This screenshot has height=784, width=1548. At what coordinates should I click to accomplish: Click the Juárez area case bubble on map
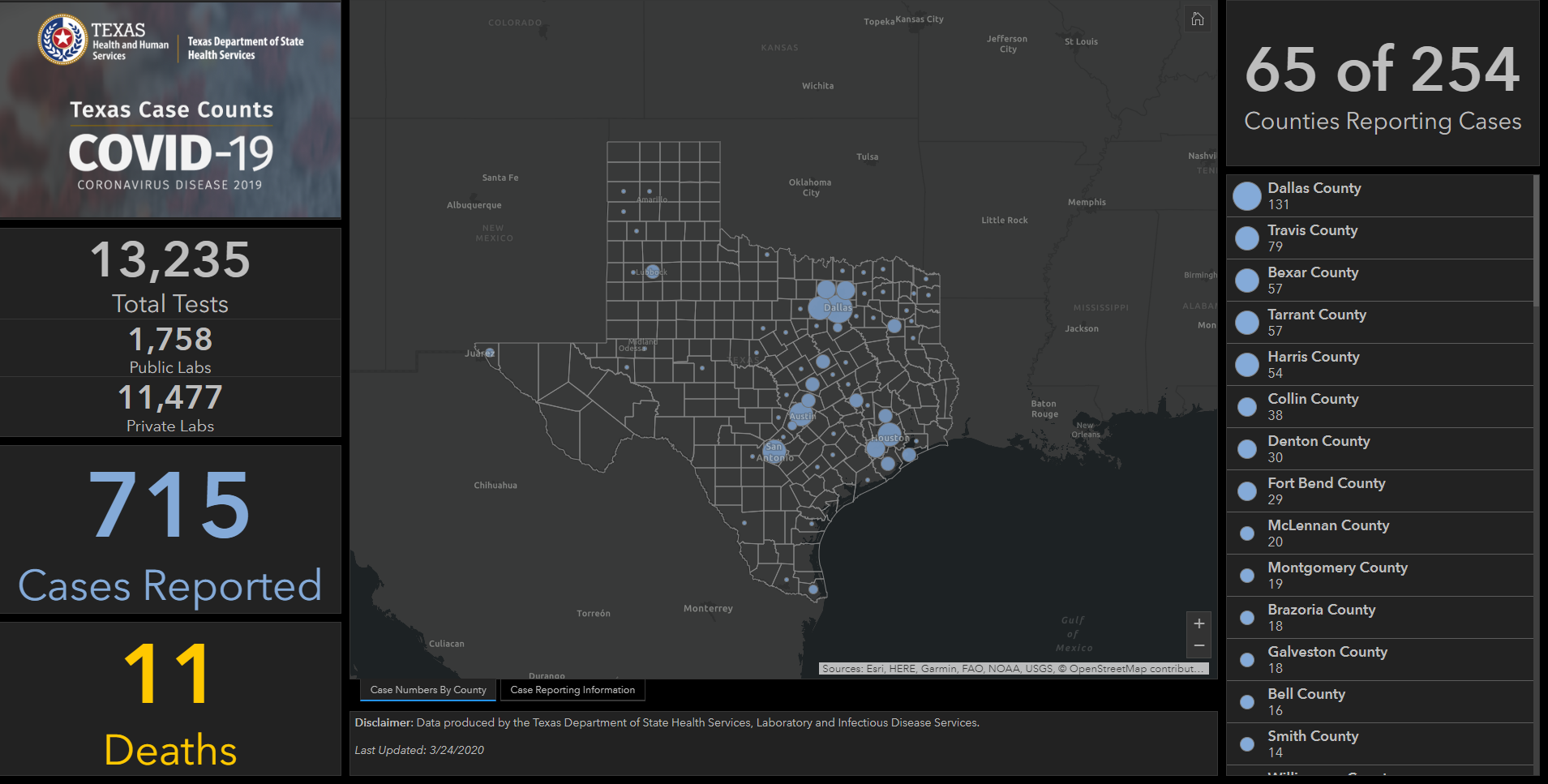coord(490,352)
